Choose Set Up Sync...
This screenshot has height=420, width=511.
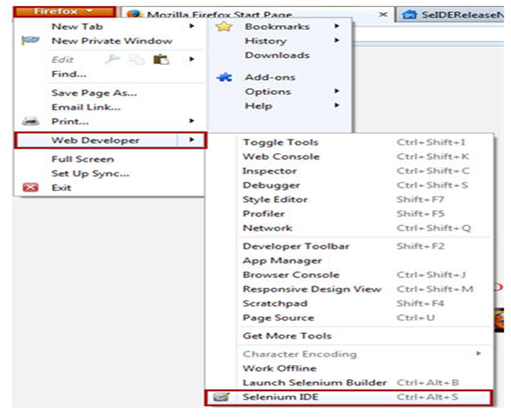tap(110, 173)
